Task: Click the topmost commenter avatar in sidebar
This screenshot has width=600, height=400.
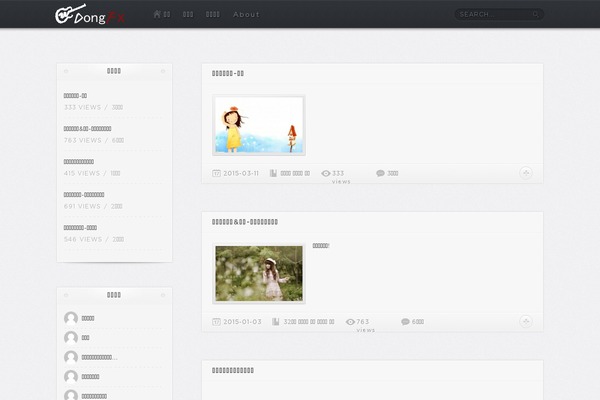Action: [71, 318]
